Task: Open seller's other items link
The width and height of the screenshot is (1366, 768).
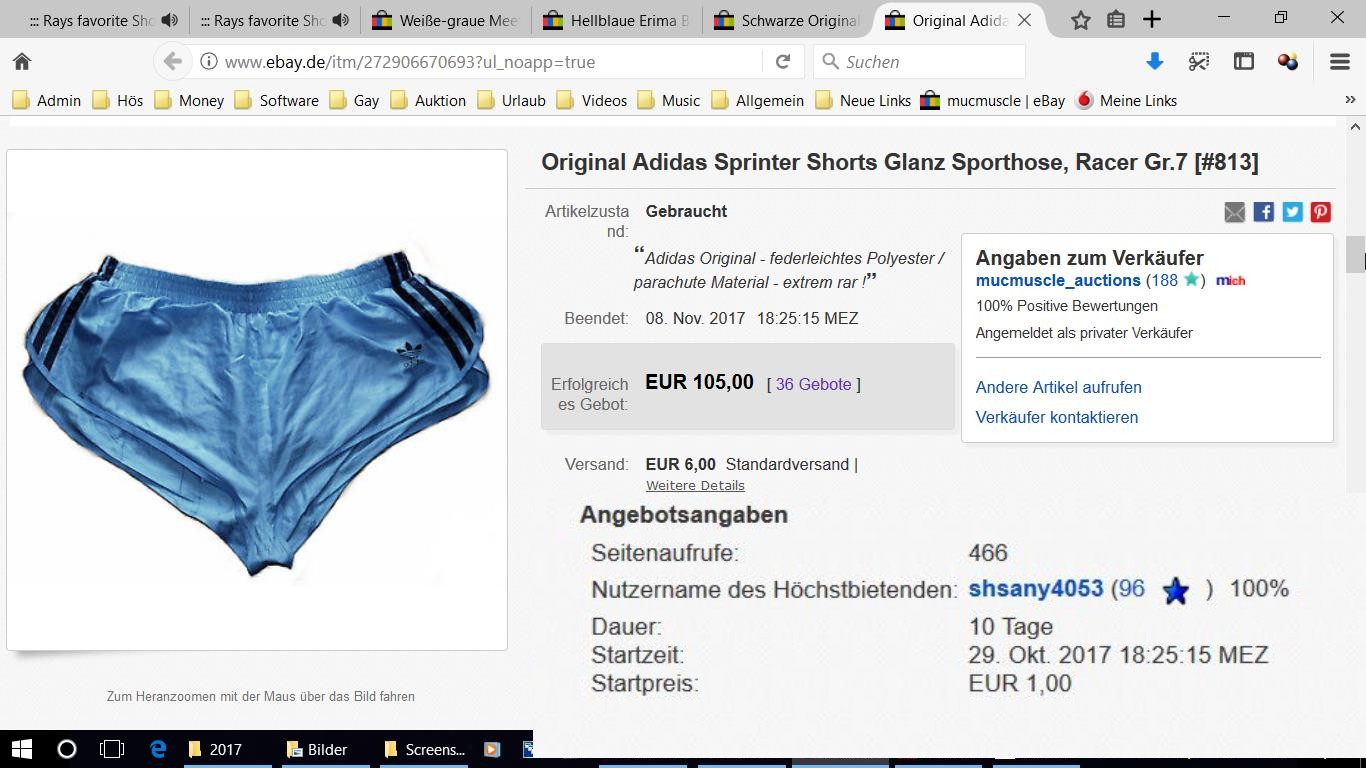Action: click(1058, 387)
